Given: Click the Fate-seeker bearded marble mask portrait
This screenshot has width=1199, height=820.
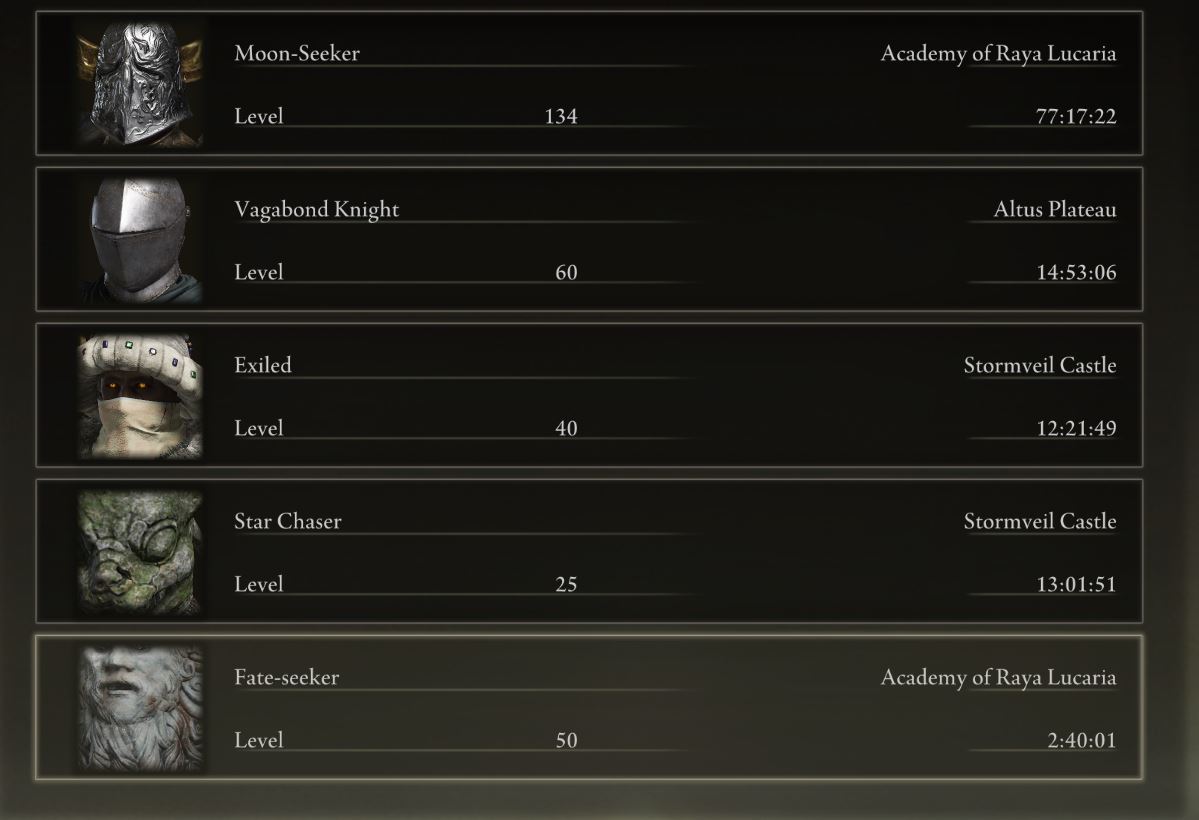Looking at the screenshot, I should tap(140, 708).
